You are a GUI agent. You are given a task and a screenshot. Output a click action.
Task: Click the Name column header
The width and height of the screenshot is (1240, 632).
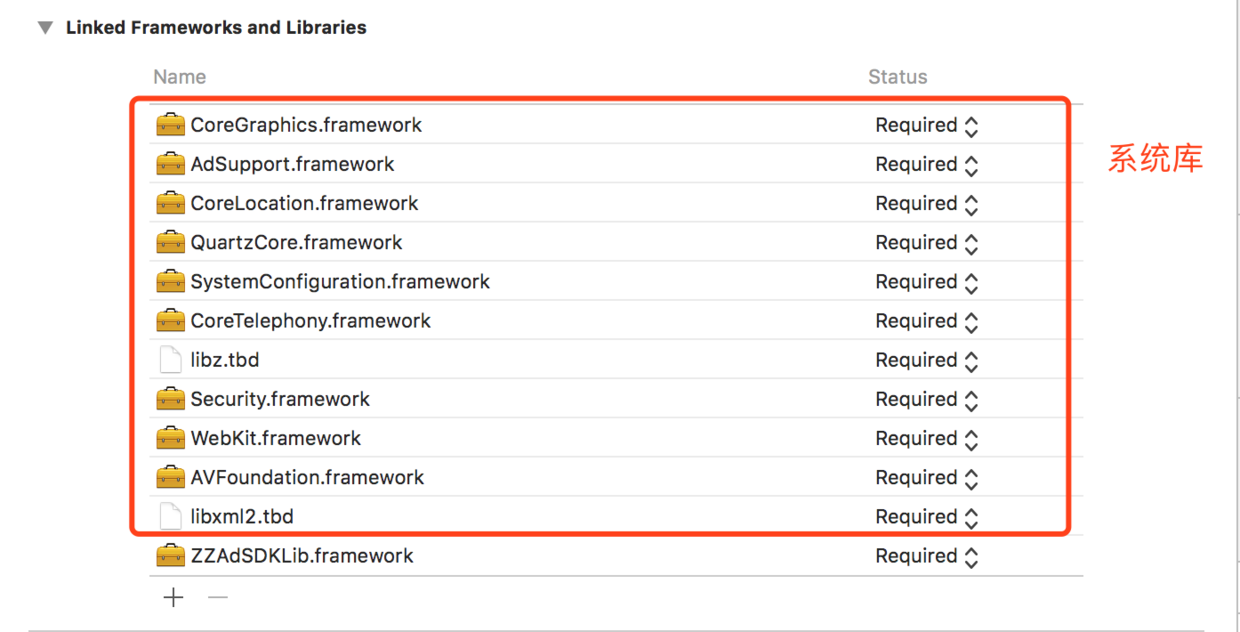click(179, 77)
